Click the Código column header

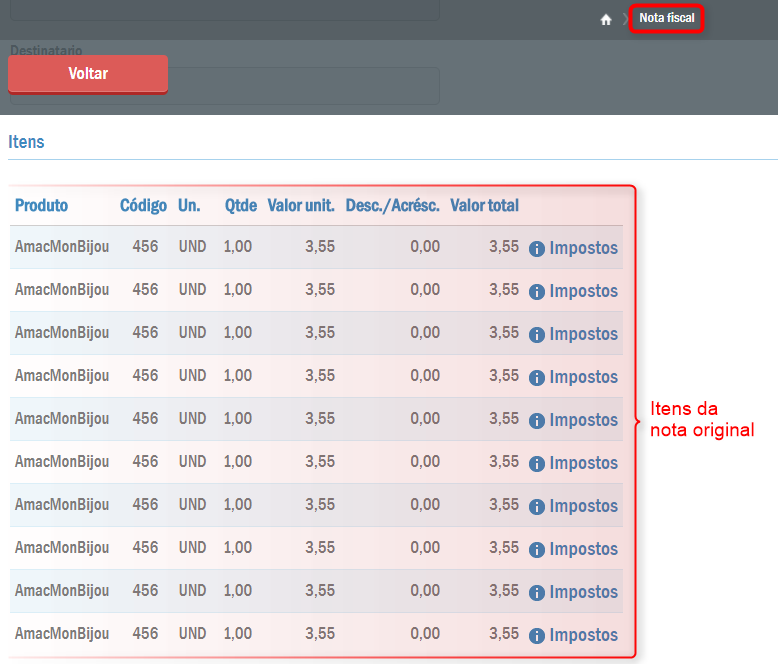[x=143, y=205]
